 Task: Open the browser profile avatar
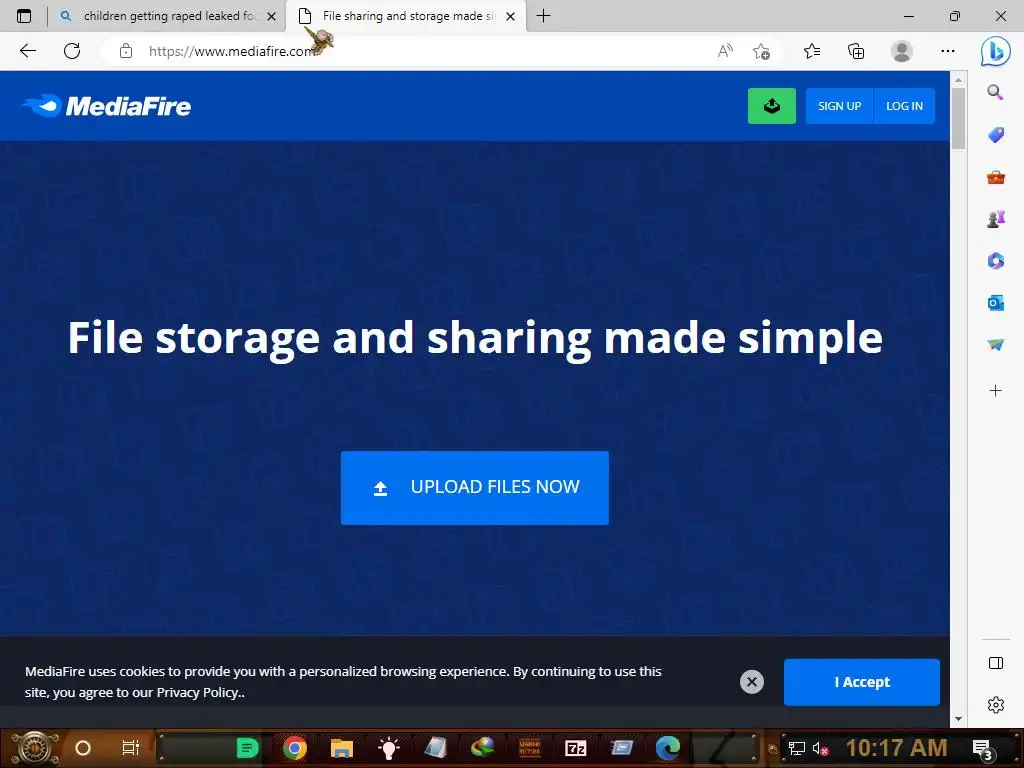[x=901, y=51]
